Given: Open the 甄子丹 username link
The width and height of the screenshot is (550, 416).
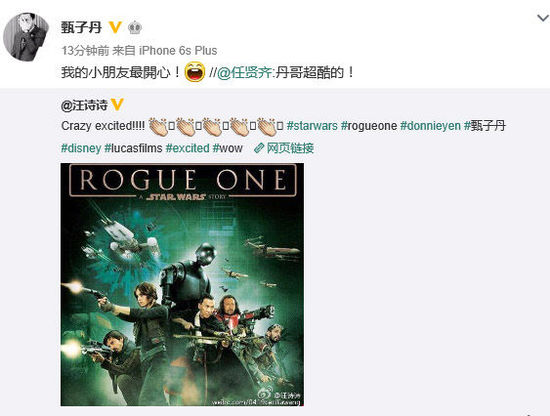Looking at the screenshot, I should click(x=81, y=27).
